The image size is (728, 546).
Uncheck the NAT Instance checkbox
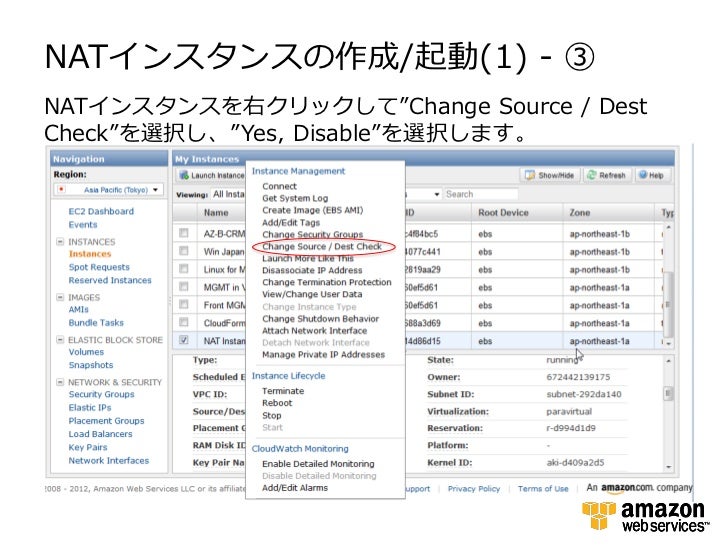pos(184,340)
